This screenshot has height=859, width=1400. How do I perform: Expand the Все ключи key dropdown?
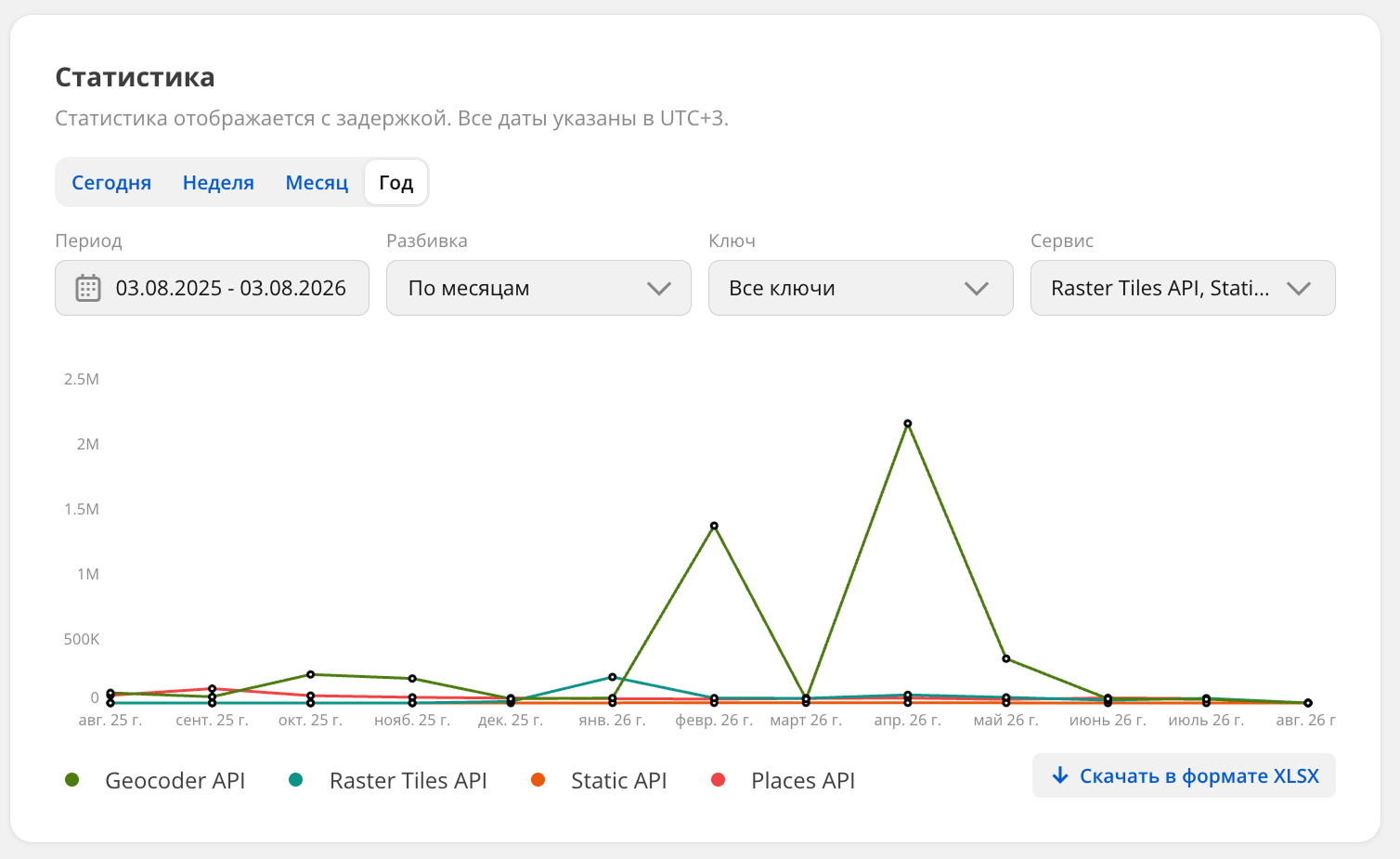point(861,288)
